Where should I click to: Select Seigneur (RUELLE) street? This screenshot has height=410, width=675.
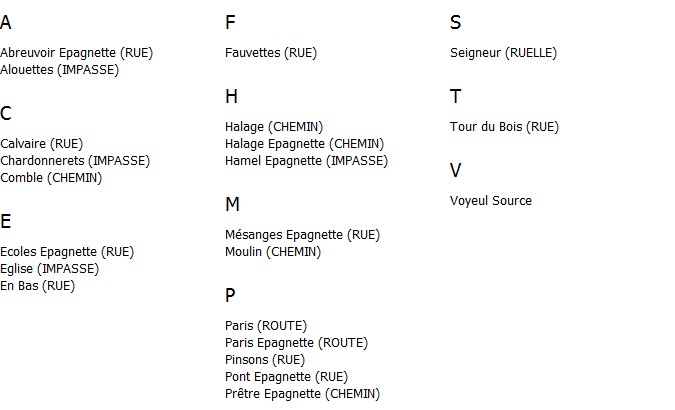504,53
